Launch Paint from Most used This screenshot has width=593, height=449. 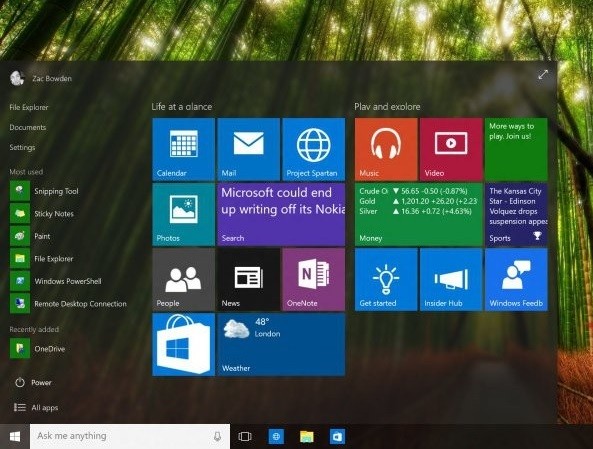pos(30,236)
